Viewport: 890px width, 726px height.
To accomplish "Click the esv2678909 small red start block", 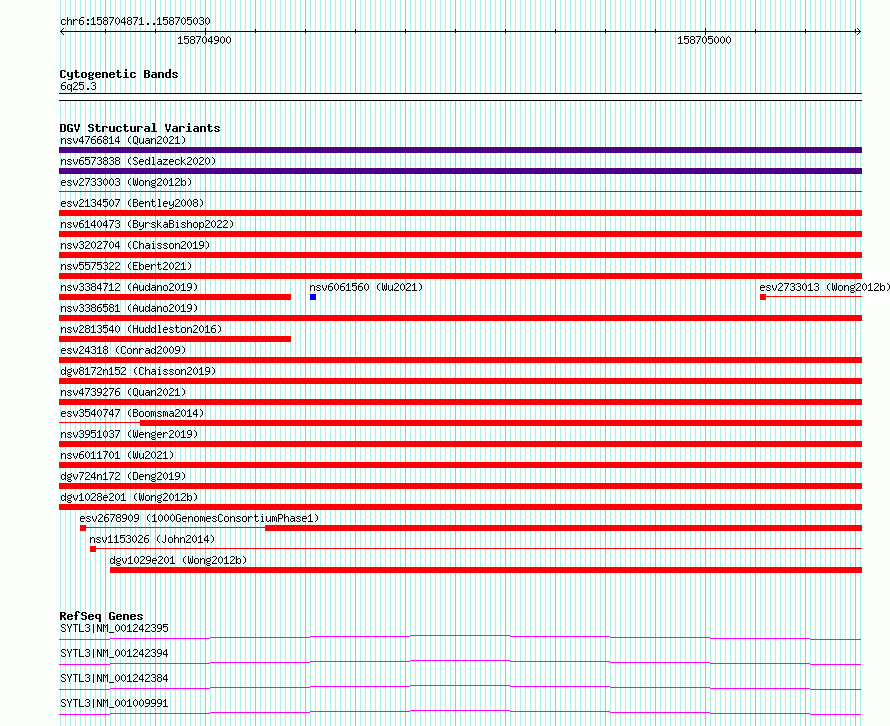I will coord(83,528).
